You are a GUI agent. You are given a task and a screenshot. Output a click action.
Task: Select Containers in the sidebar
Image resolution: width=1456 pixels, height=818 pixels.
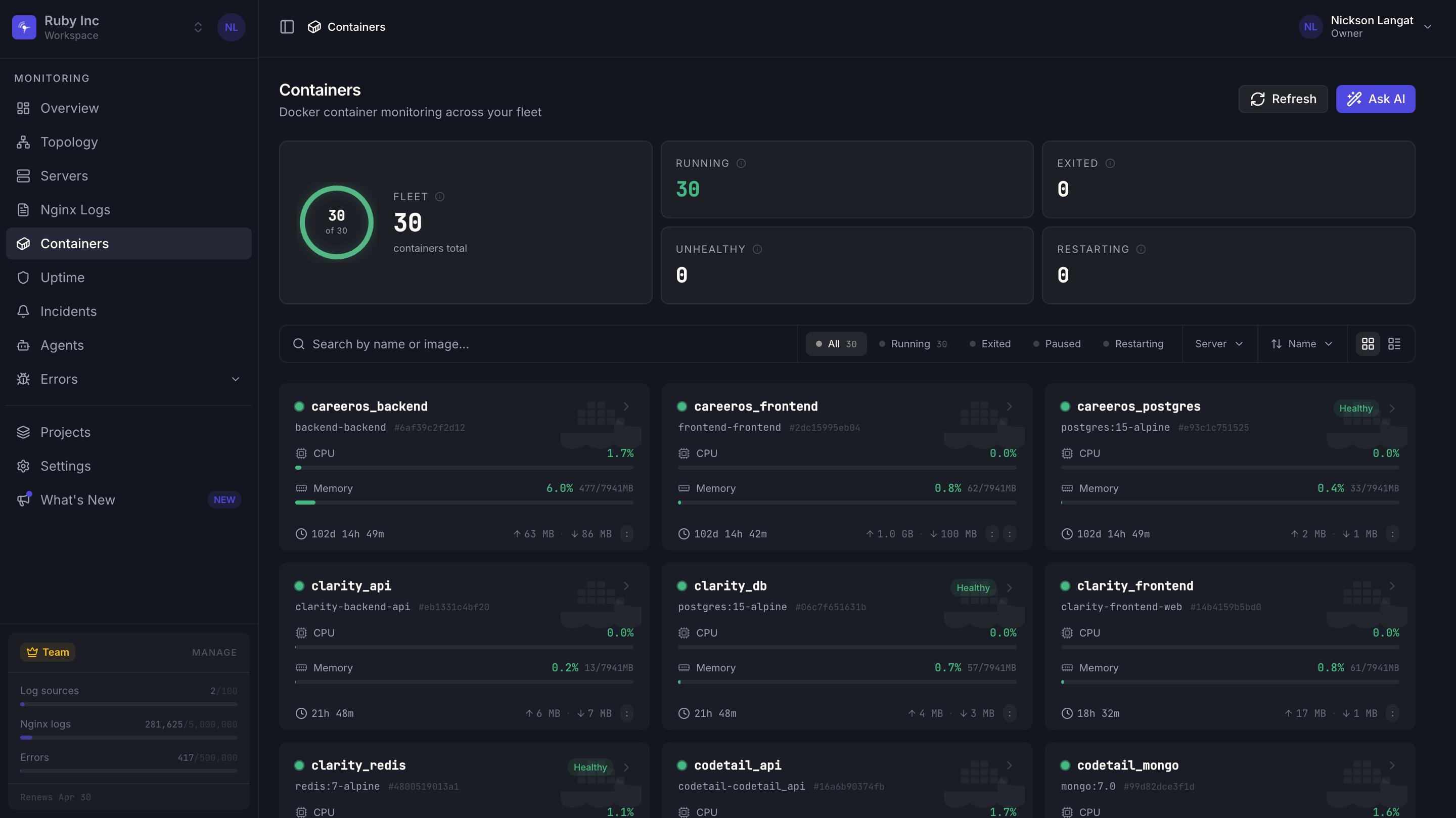[x=129, y=244]
